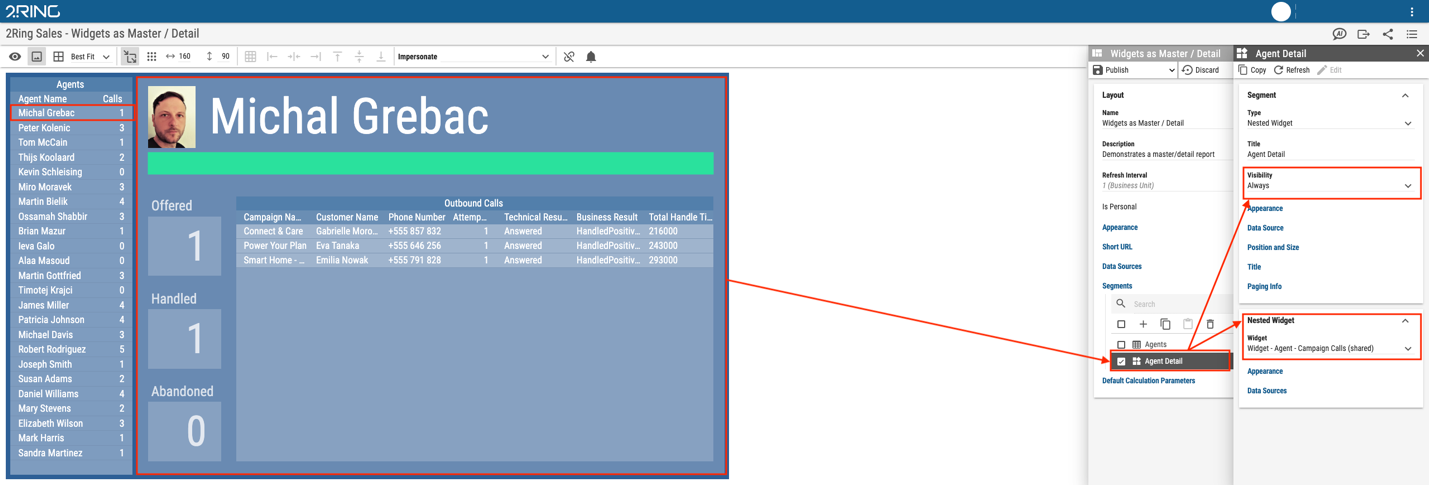Image resolution: width=1429 pixels, height=485 pixels.
Task: Check the Agents segment checkbox
Action: tap(1121, 344)
